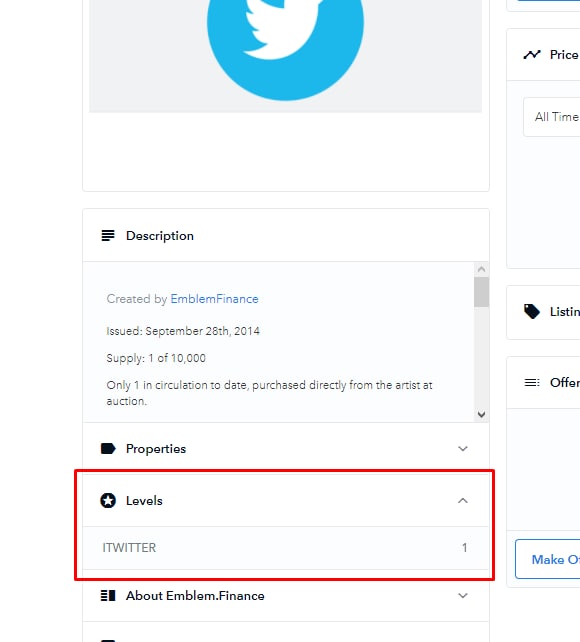
Task: Click the description scrollbar thumb
Action: pos(481,292)
